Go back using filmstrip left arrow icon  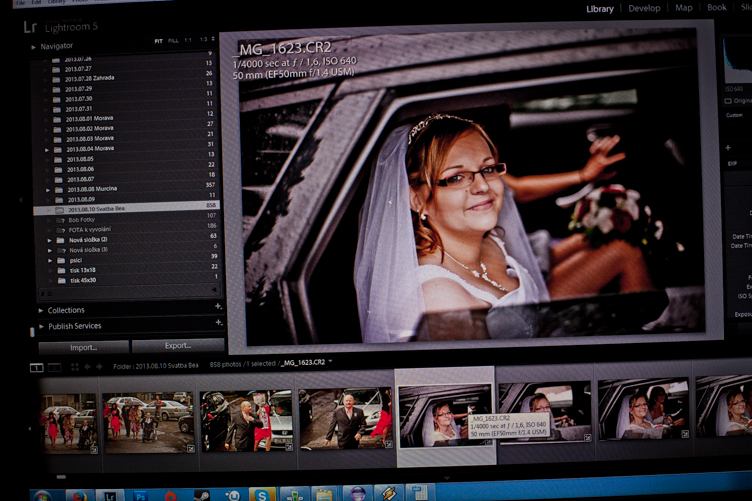88,367
